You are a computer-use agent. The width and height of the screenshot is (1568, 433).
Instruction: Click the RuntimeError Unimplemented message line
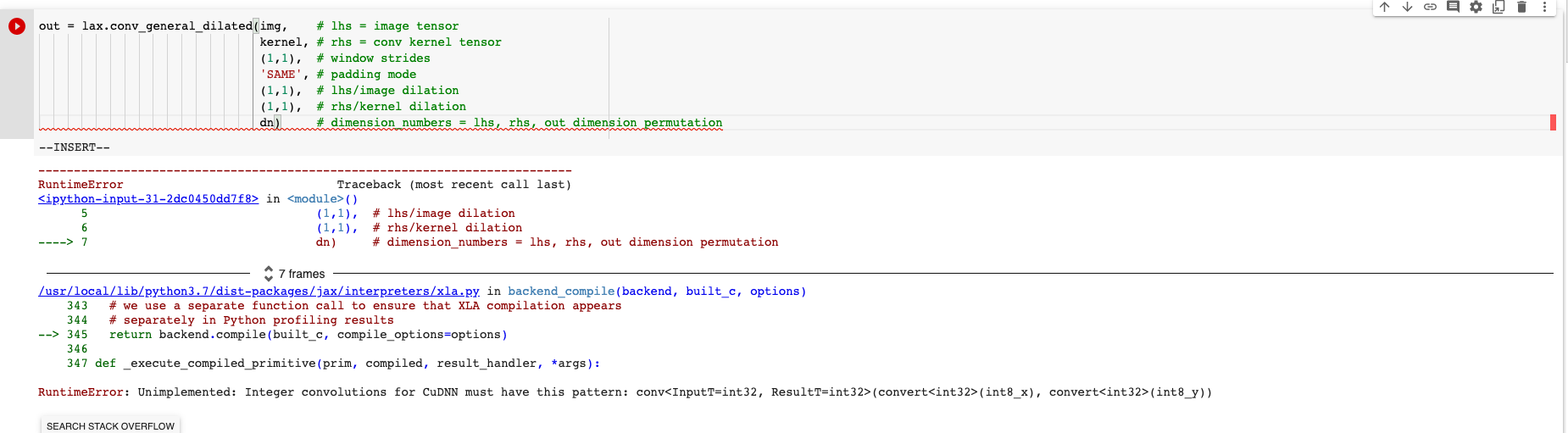[625, 392]
